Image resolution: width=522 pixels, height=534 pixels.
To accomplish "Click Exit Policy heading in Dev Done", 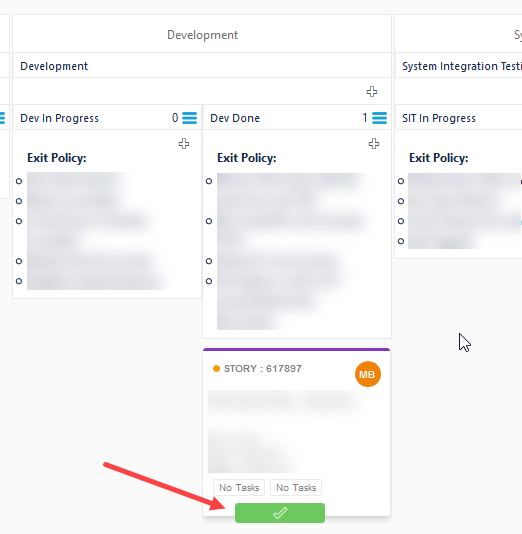I will [247, 158].
